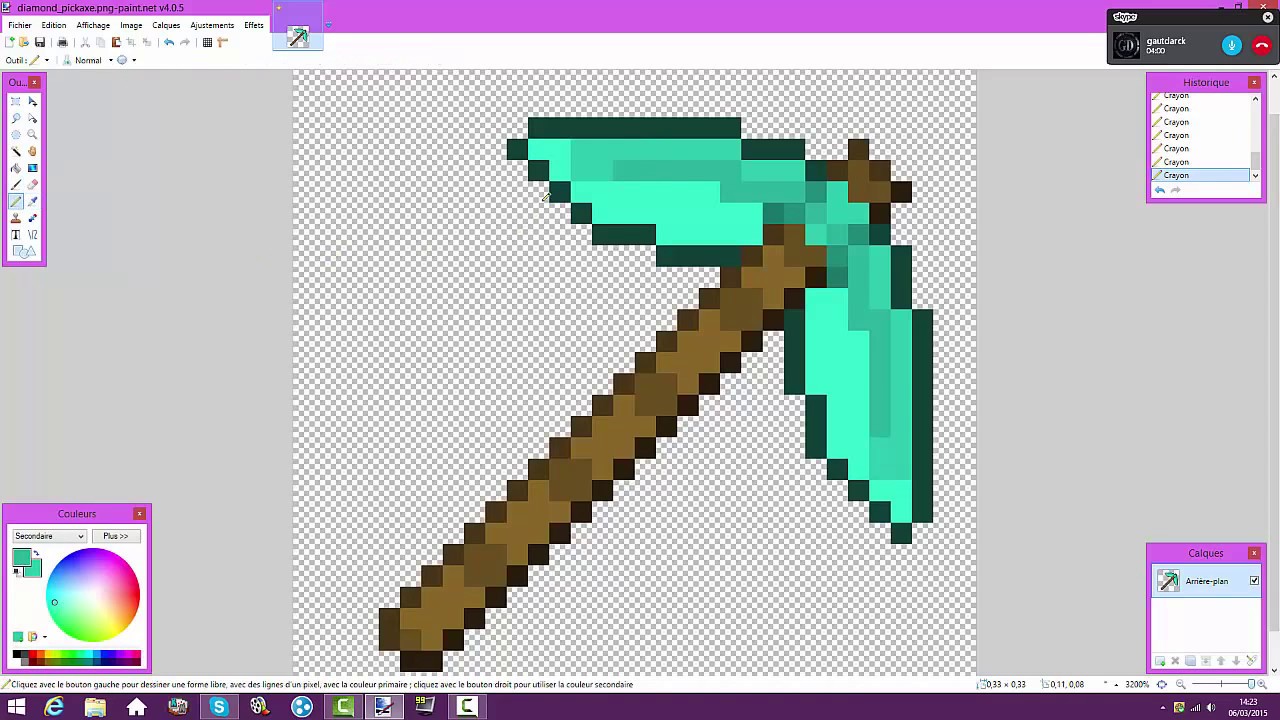
Task: Select the Color Picker eyedropper tool
Action: coord(32,201)
